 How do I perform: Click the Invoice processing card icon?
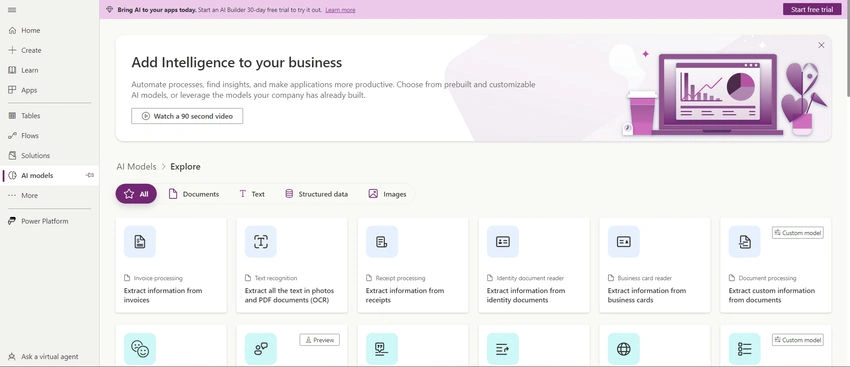(x=140, y=242)
